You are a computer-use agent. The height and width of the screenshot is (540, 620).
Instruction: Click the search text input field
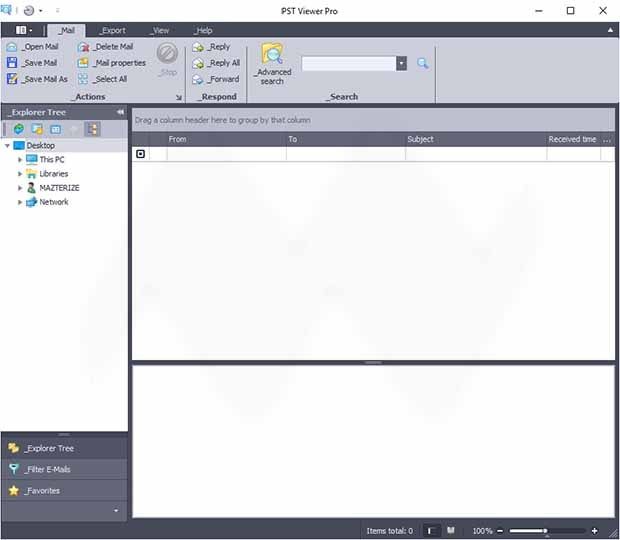coord(349,63)
